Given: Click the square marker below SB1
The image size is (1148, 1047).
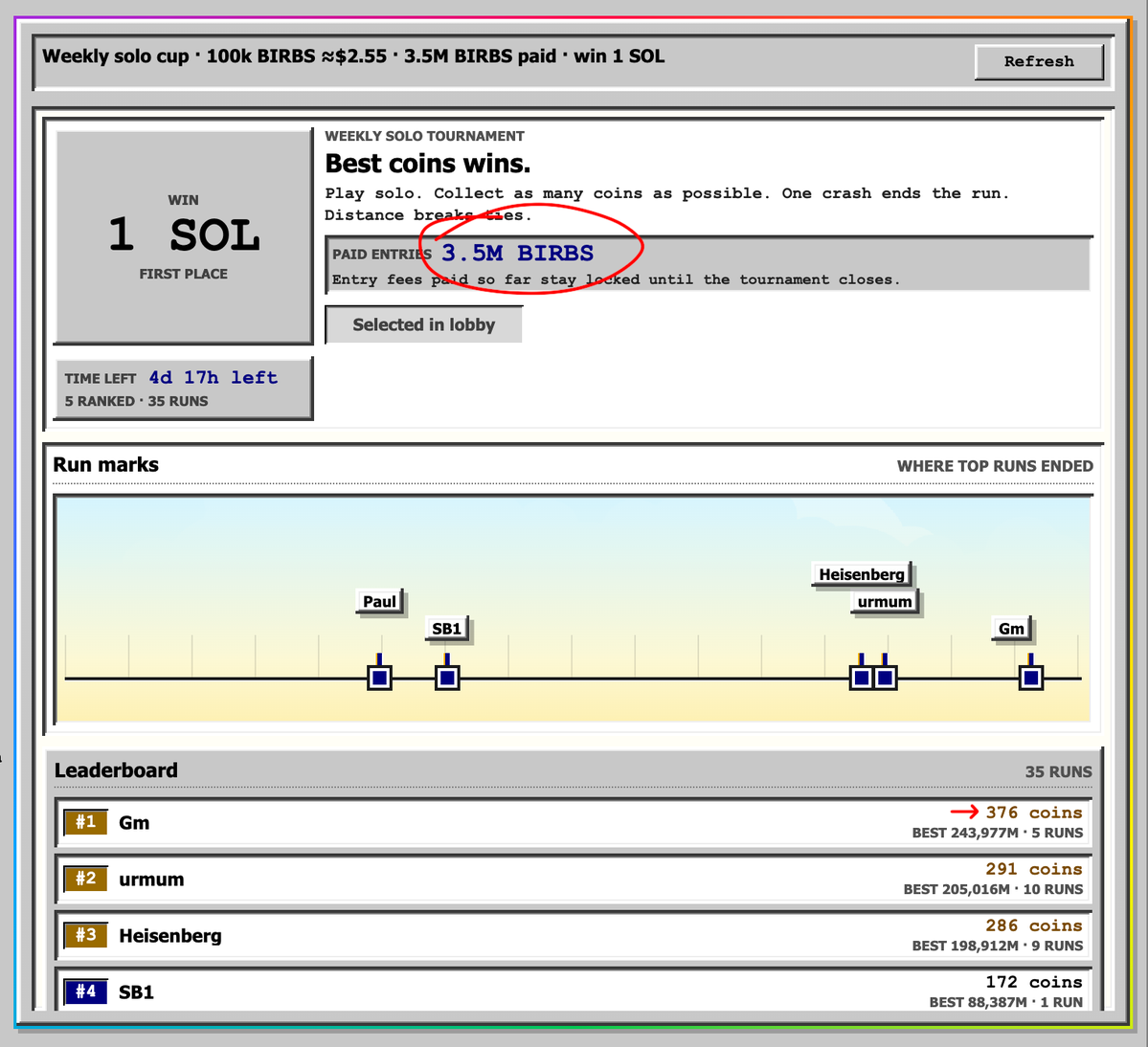Looking at the screenshot, I should click(447, 679).
